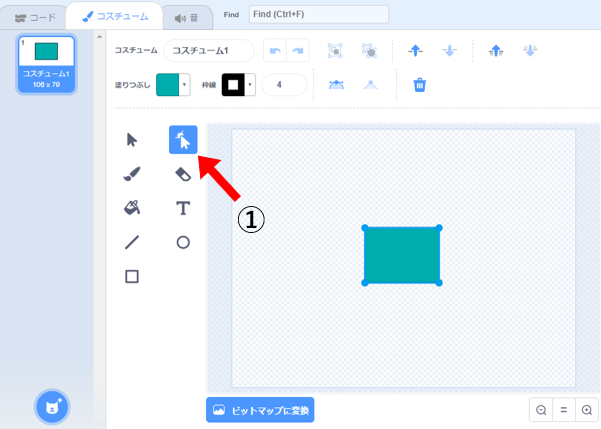Select the Circle tool
601x429 pixels.
point(183,242)
